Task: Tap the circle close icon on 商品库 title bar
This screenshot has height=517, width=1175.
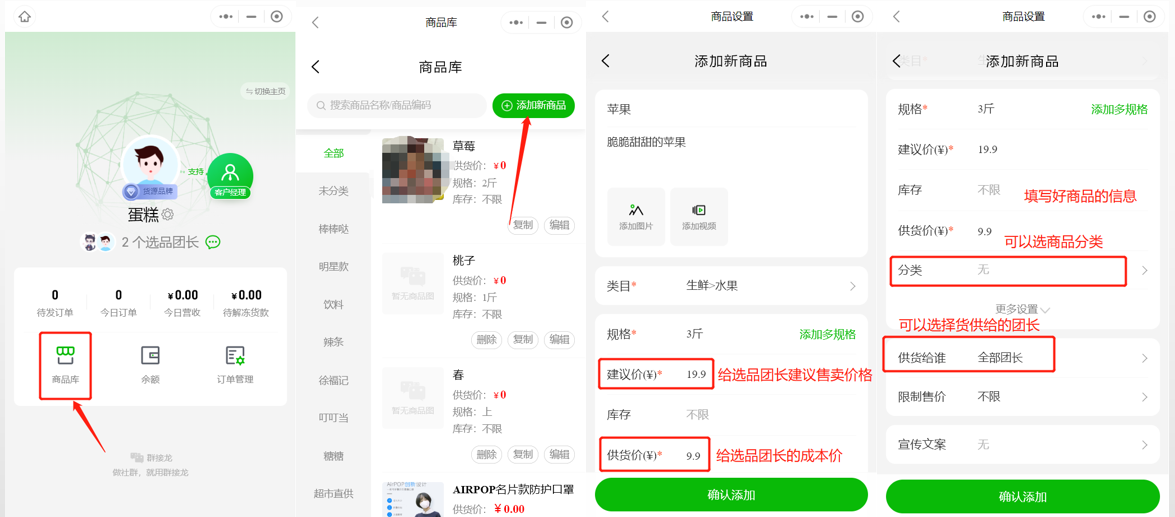Action: click(567, 22)
